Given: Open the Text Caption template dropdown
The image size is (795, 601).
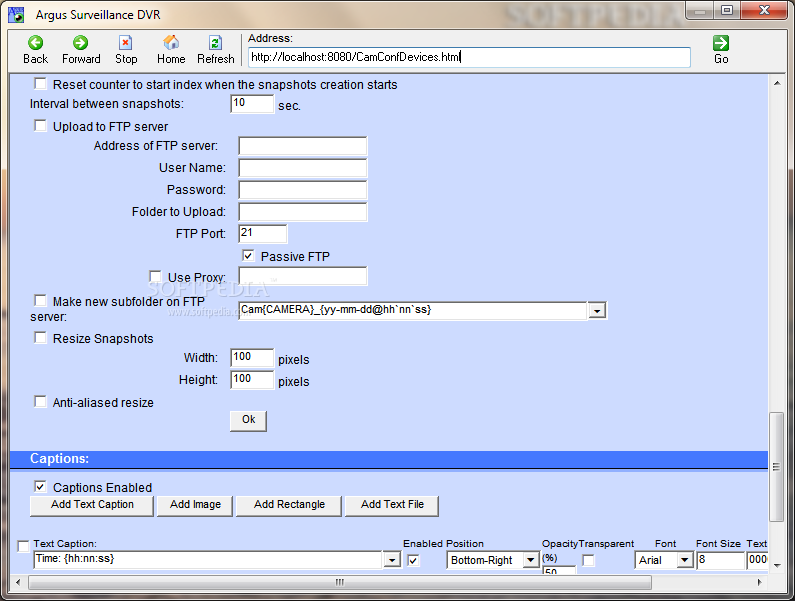Looking at the screenshot, I should pos(392,560).
